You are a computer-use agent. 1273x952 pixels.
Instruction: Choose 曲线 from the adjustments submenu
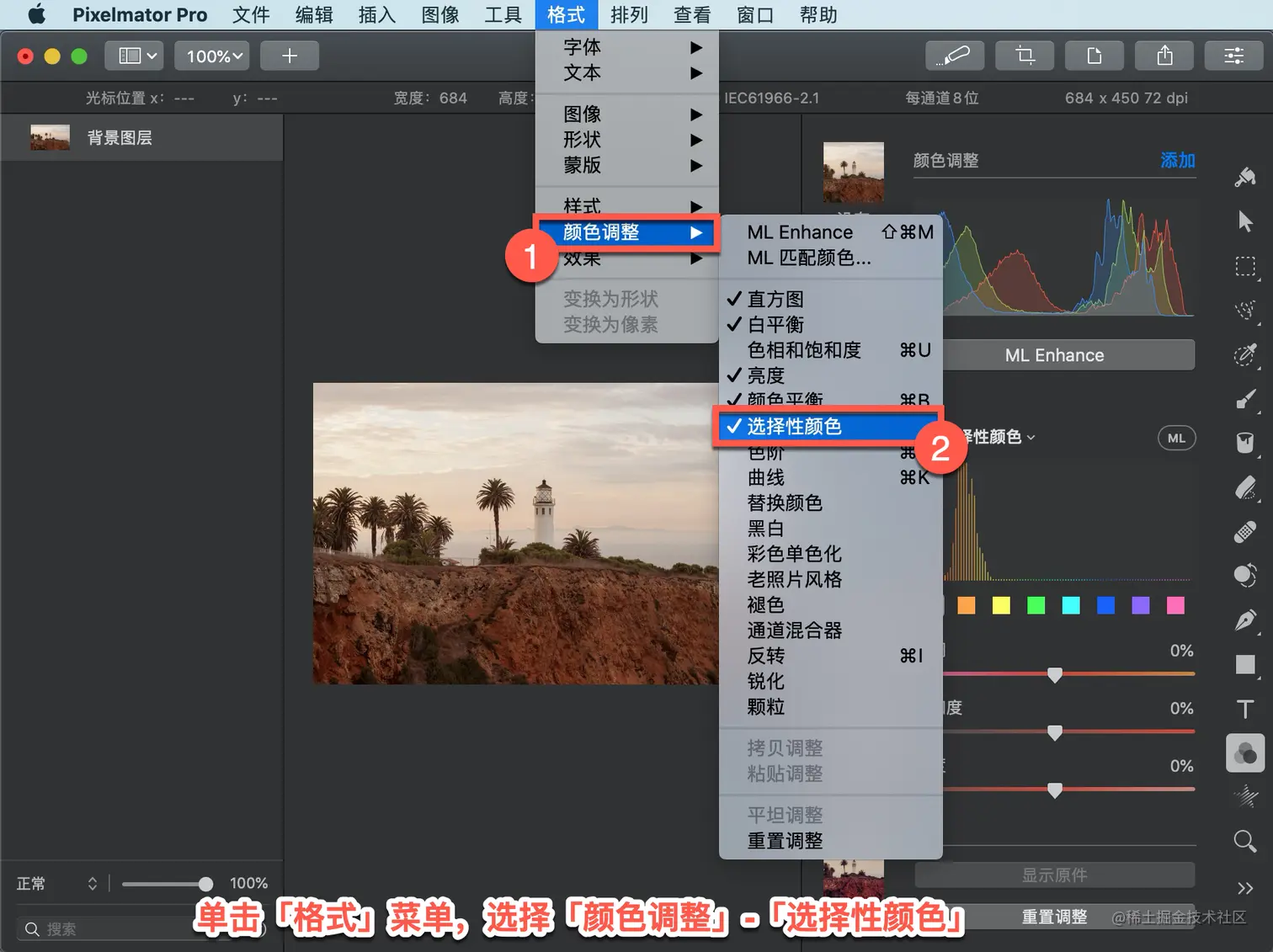coord(830,477)
